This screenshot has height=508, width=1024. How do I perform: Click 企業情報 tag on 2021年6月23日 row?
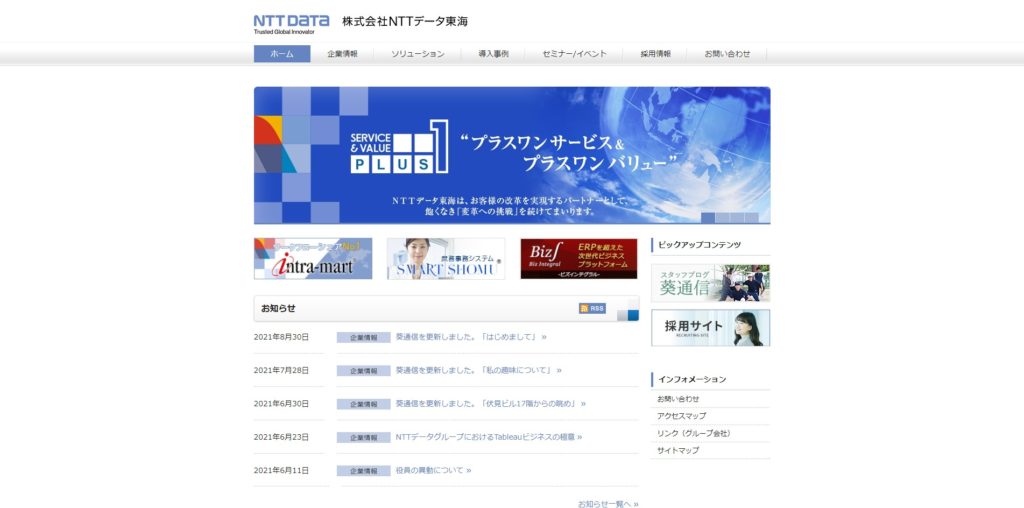point(364,437)
